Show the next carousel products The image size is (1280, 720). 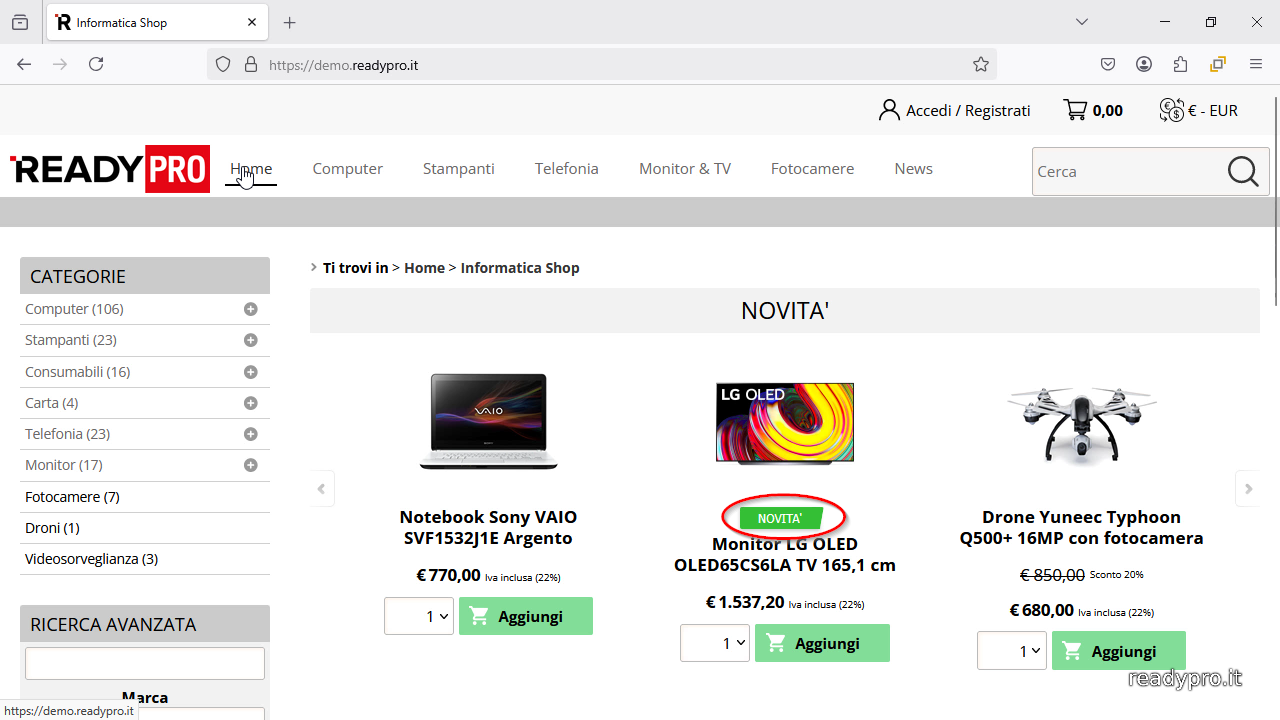pos(1248,489)
